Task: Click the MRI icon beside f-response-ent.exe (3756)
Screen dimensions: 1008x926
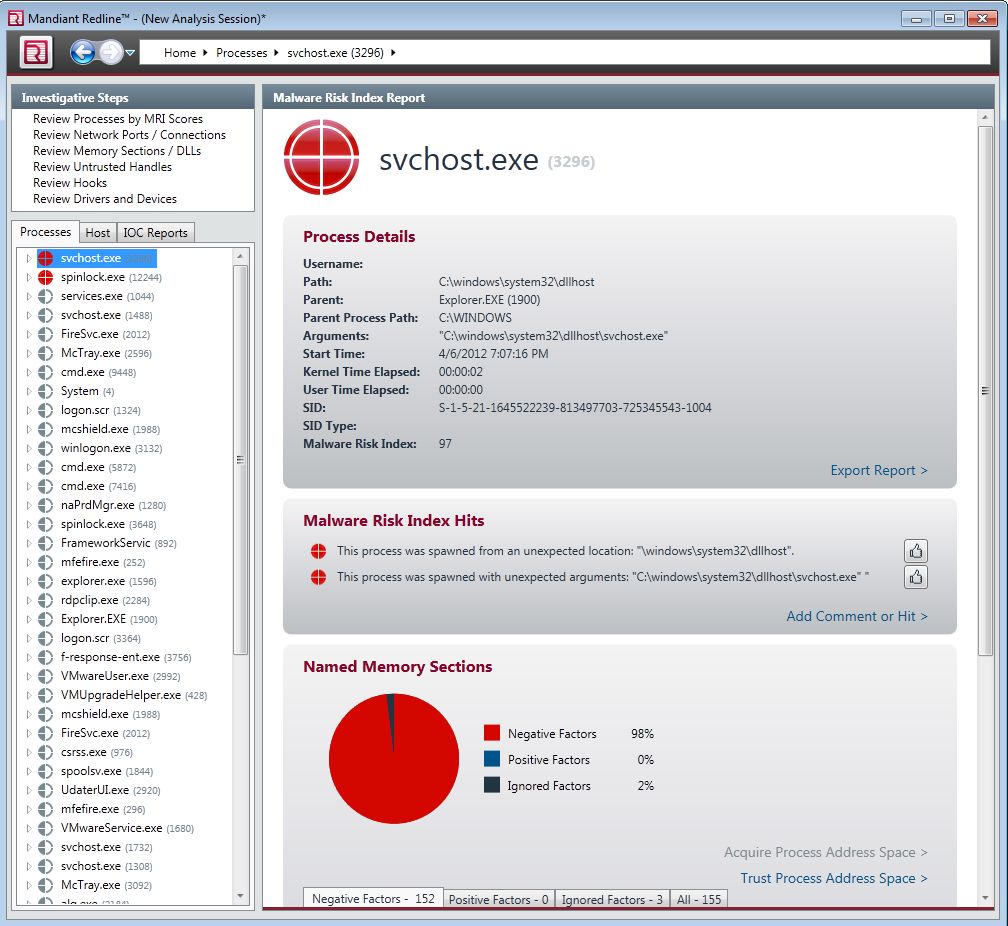Action: pos(46,657)
